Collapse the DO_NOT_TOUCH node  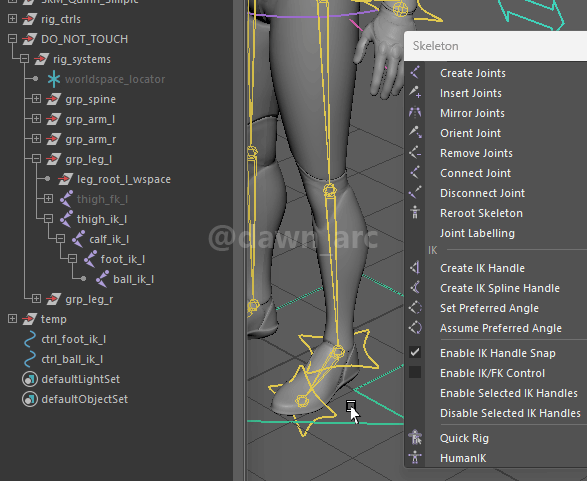tap(12, 38)
